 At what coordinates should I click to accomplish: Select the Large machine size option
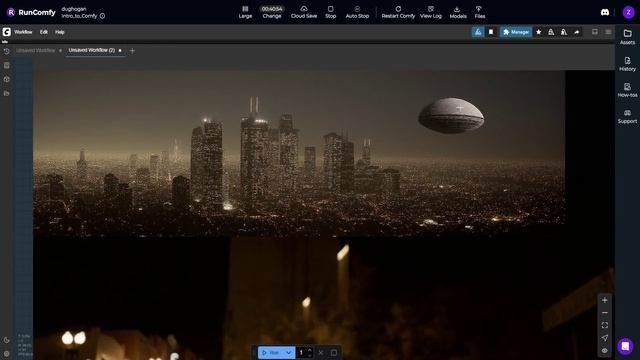(x=245, y=12)
